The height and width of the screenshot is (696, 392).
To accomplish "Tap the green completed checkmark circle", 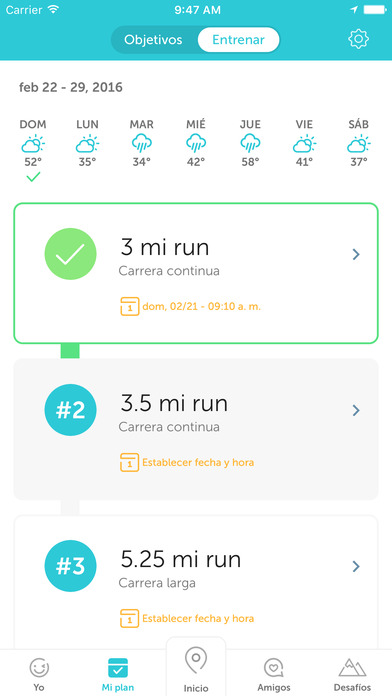I will tap(70, 254).
